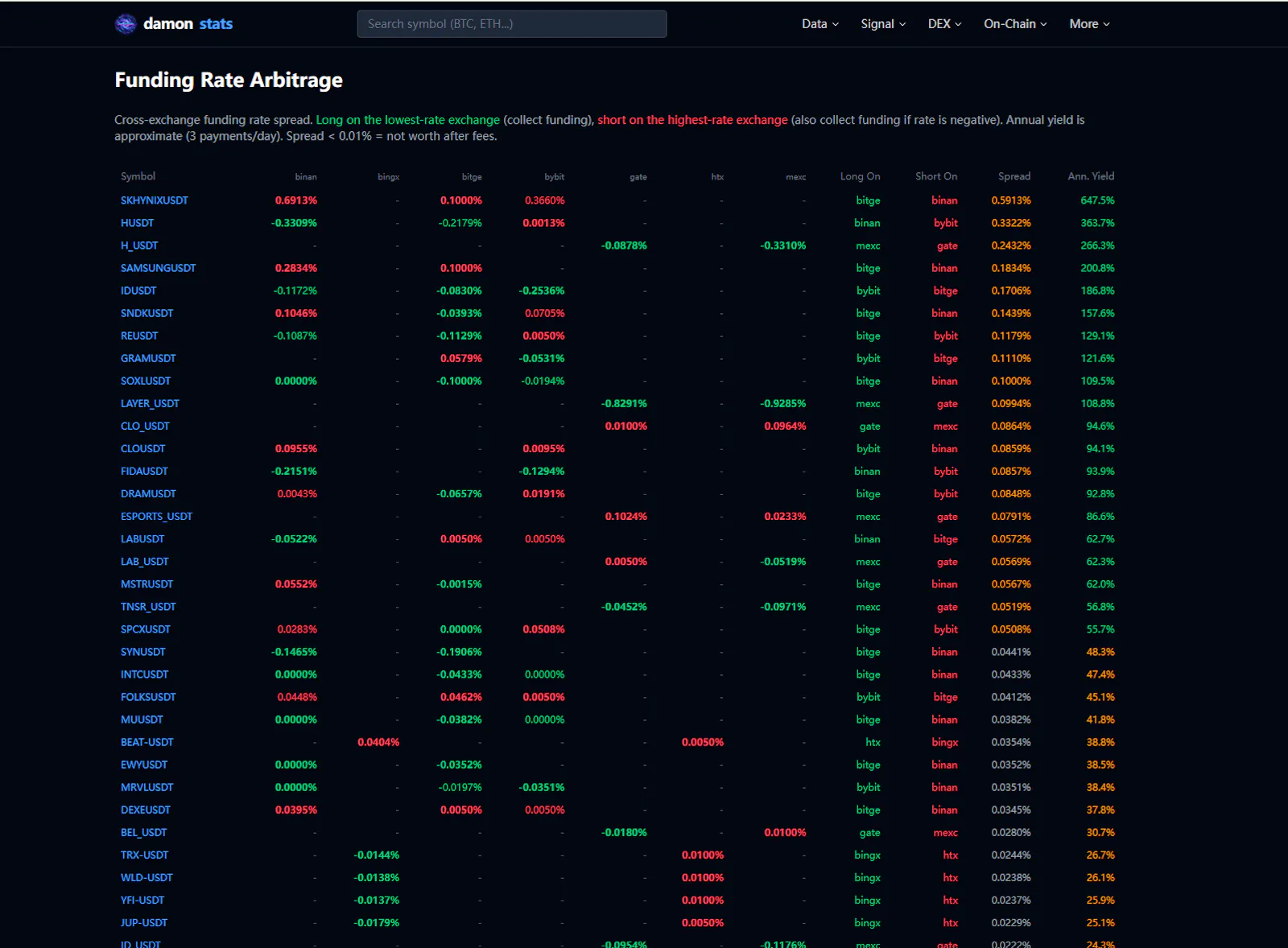Open the SKHYNIXUSDT symbol link
This screenshot has width=1288, height=948.
tap(155, 200)
